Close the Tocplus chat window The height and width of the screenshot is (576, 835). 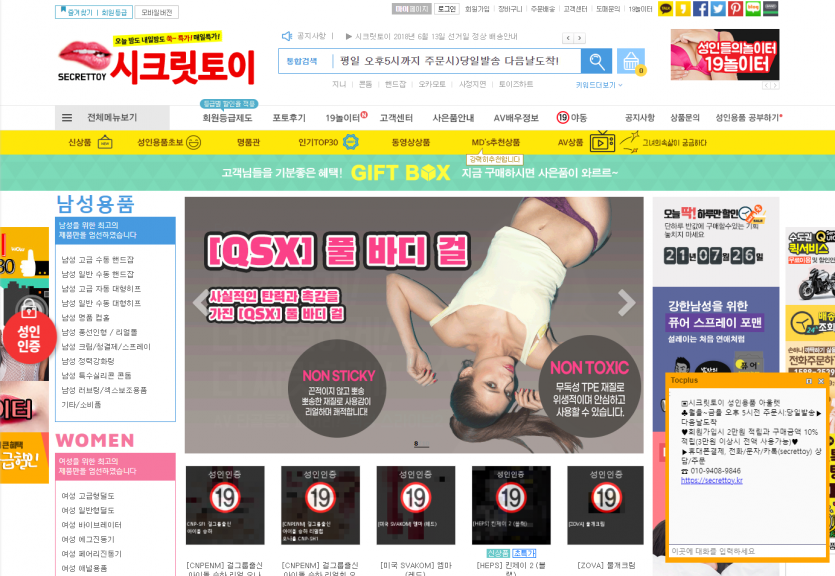(x=821, y=381)
